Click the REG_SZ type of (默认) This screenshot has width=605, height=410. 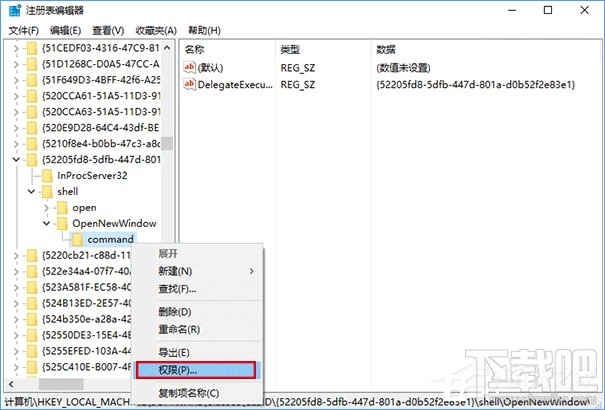298,68
